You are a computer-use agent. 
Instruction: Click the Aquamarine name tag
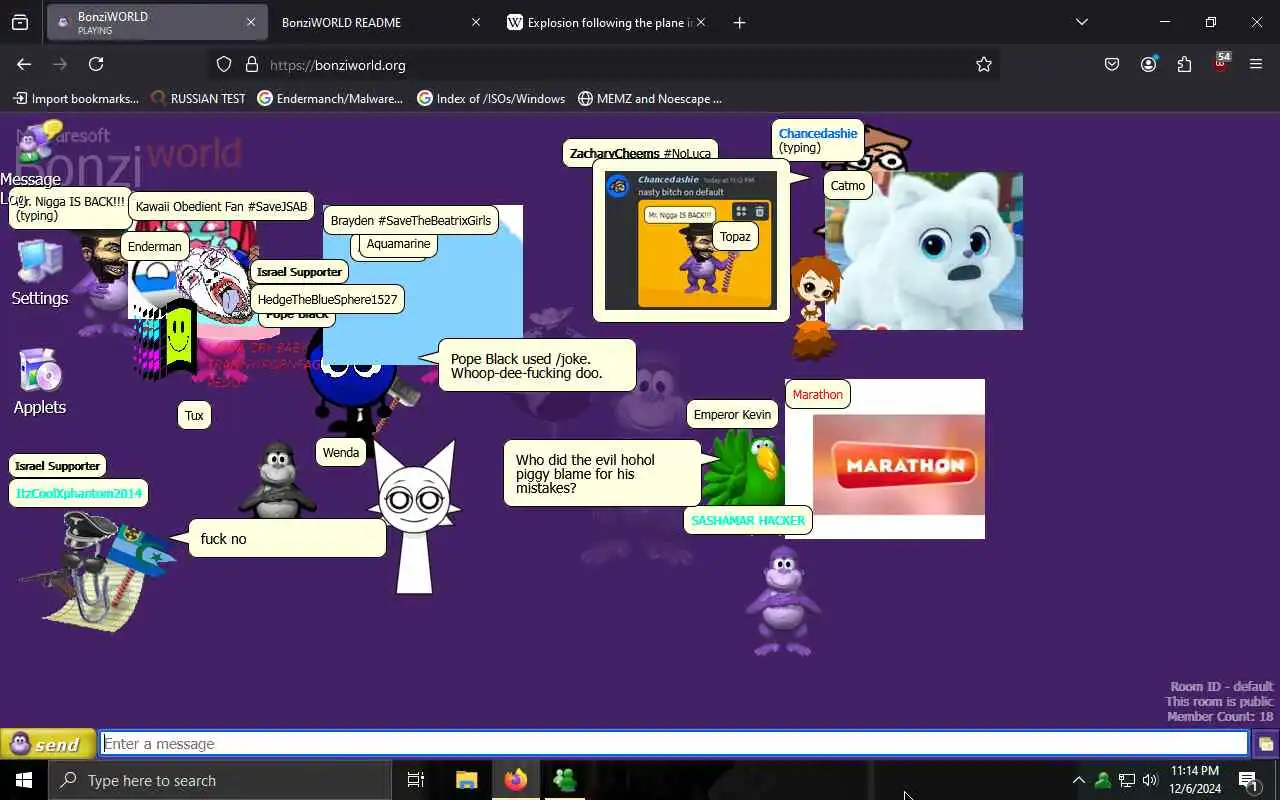(398, 244)
